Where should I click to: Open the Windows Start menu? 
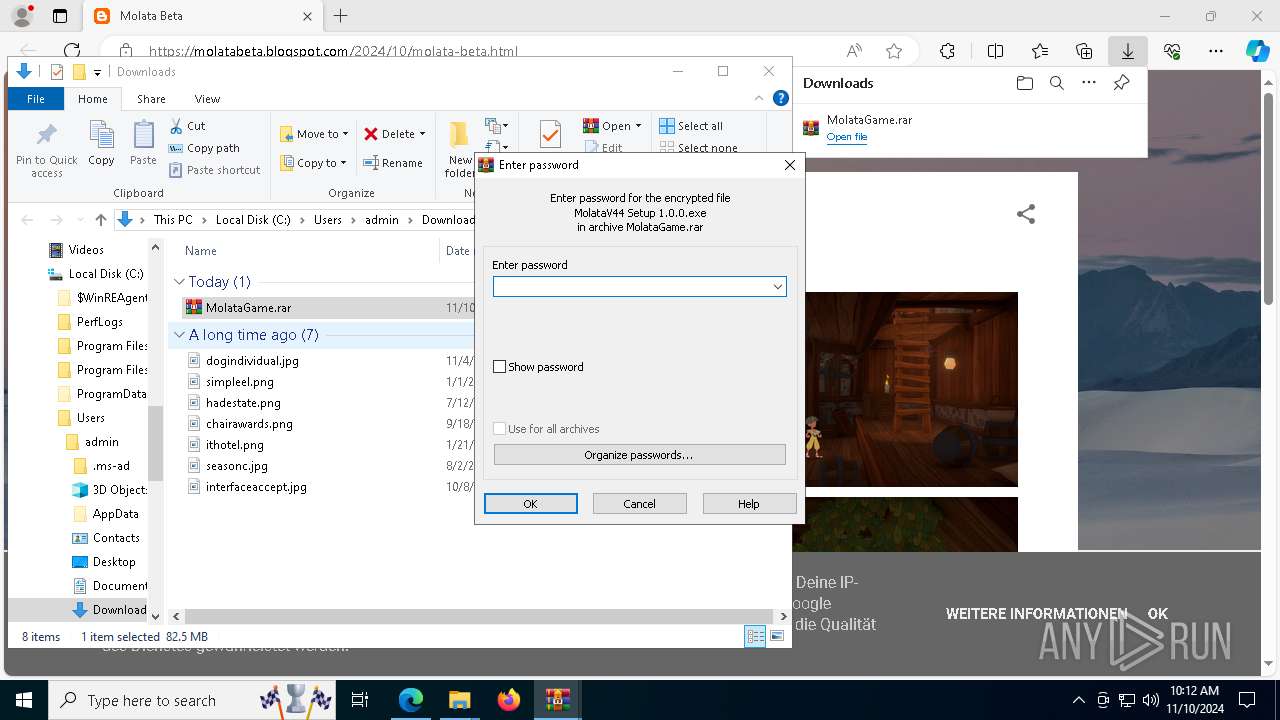23,700
